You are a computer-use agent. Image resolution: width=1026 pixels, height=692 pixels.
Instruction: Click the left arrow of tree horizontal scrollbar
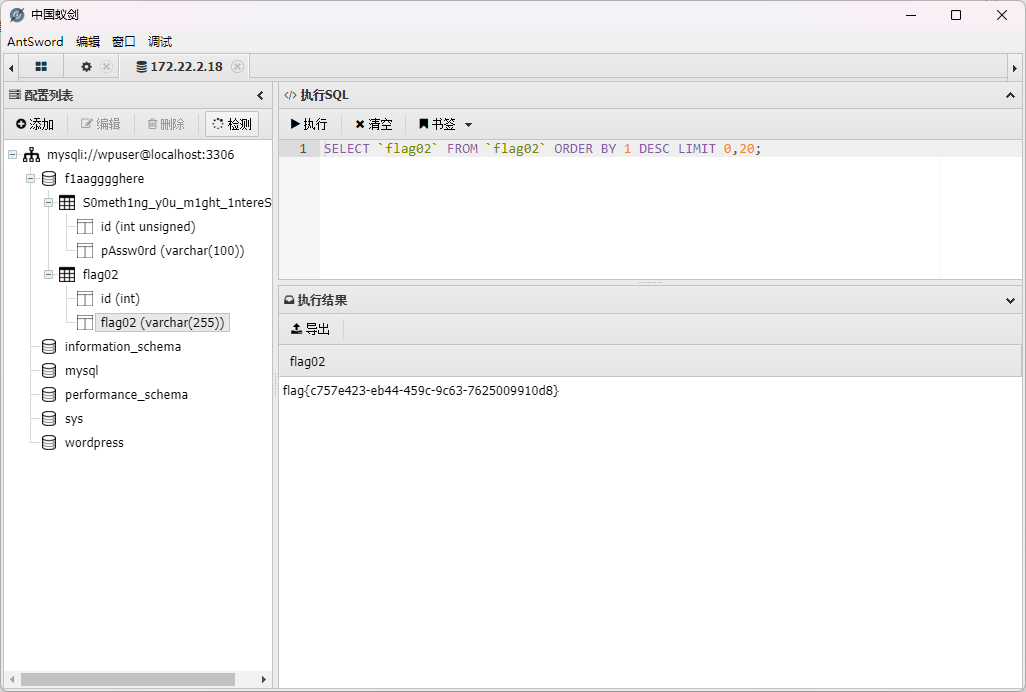[11, 680]
